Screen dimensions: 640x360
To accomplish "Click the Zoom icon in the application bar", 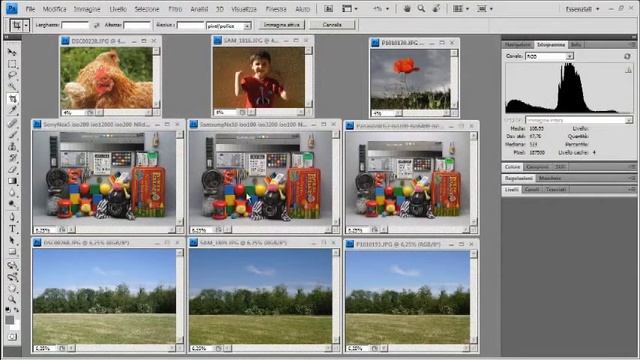I will [421, 9].
